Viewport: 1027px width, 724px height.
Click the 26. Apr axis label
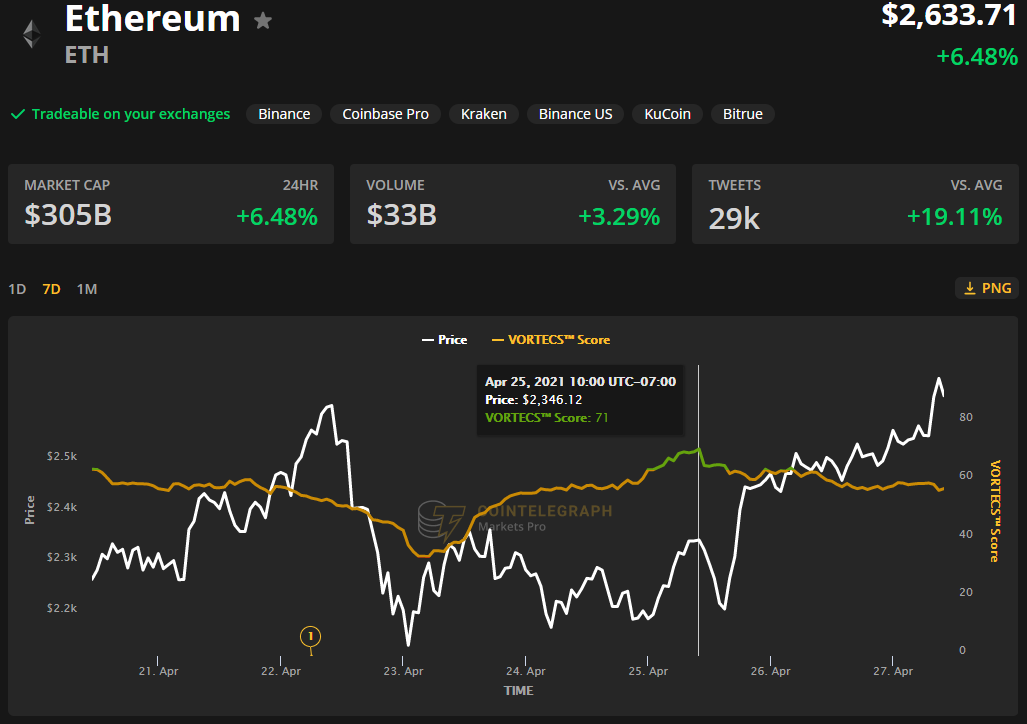coord(770,671)
